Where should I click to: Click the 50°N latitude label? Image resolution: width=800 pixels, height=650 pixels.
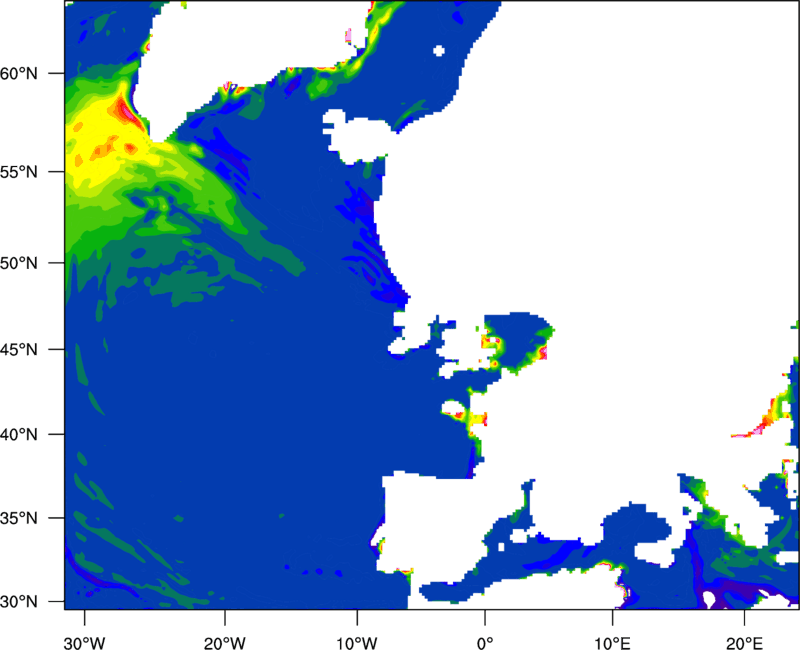pyautogui.click(x=19, y=263)
